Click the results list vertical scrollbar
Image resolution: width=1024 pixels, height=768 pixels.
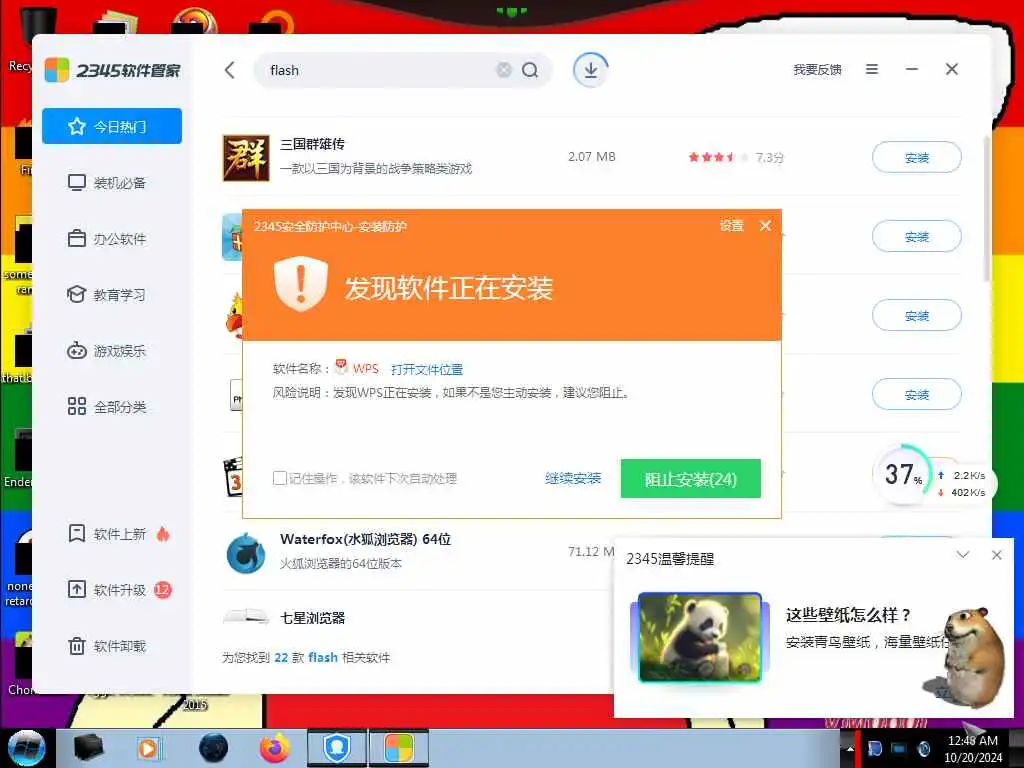[987, 208]
